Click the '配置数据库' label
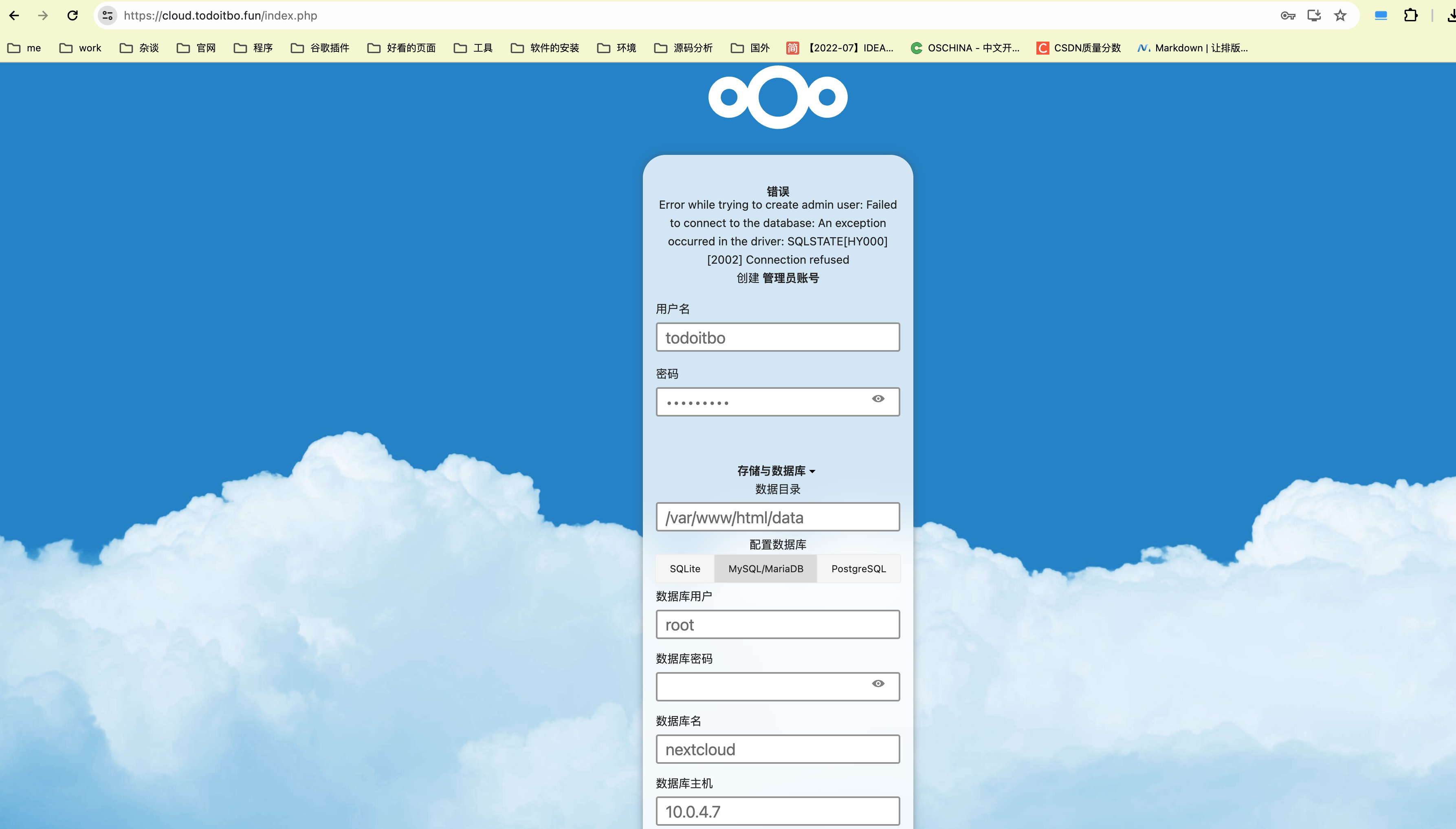1456x829 pixels. 778,545
